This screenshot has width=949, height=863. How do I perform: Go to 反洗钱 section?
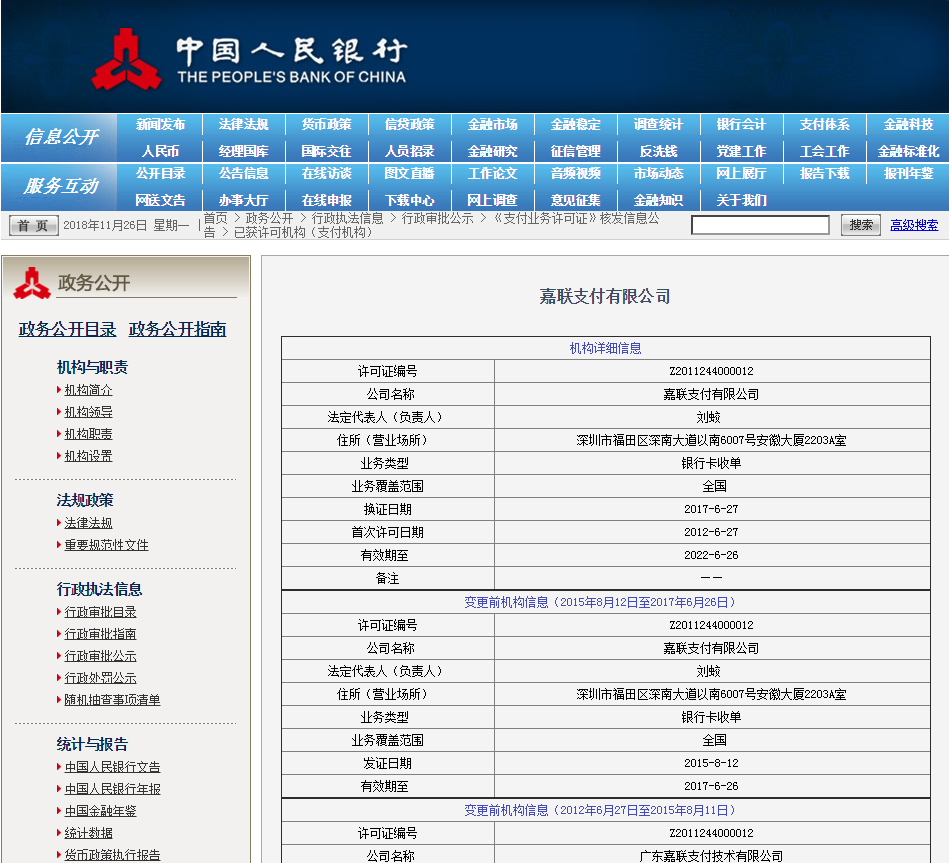coord(658,151)
